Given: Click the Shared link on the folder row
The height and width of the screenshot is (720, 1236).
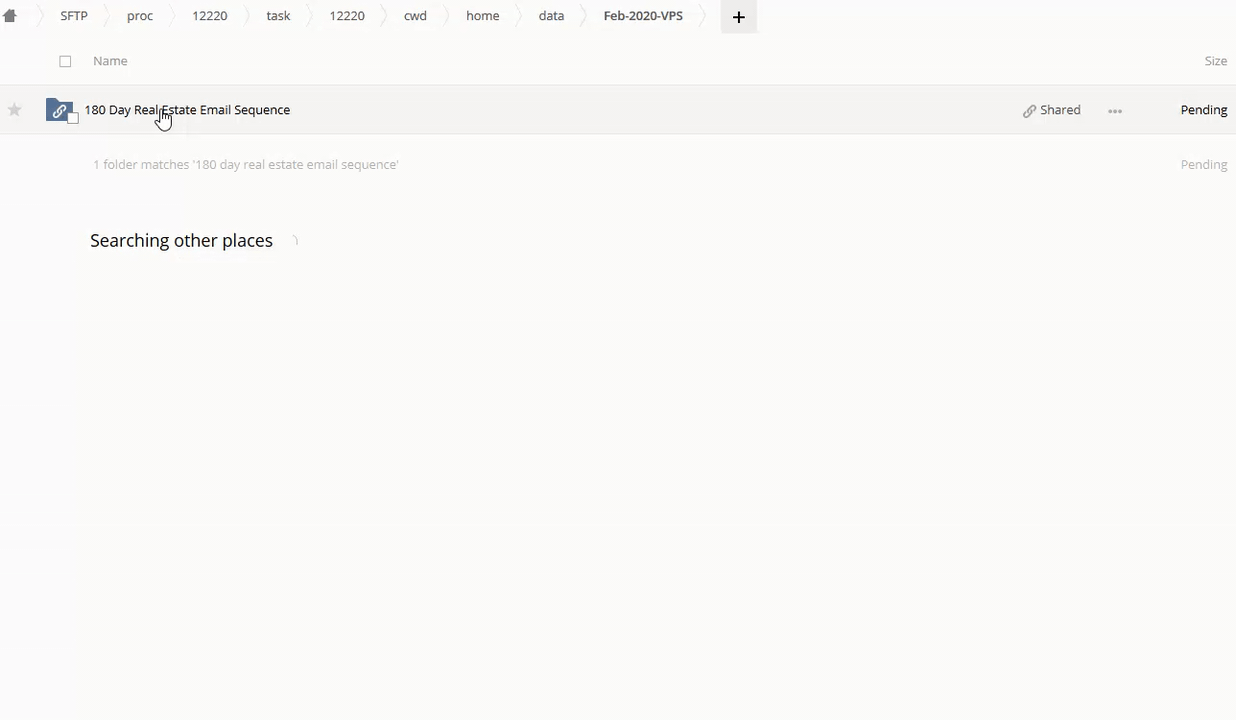Looking at the screenshot, I should tap(1052, 110).
